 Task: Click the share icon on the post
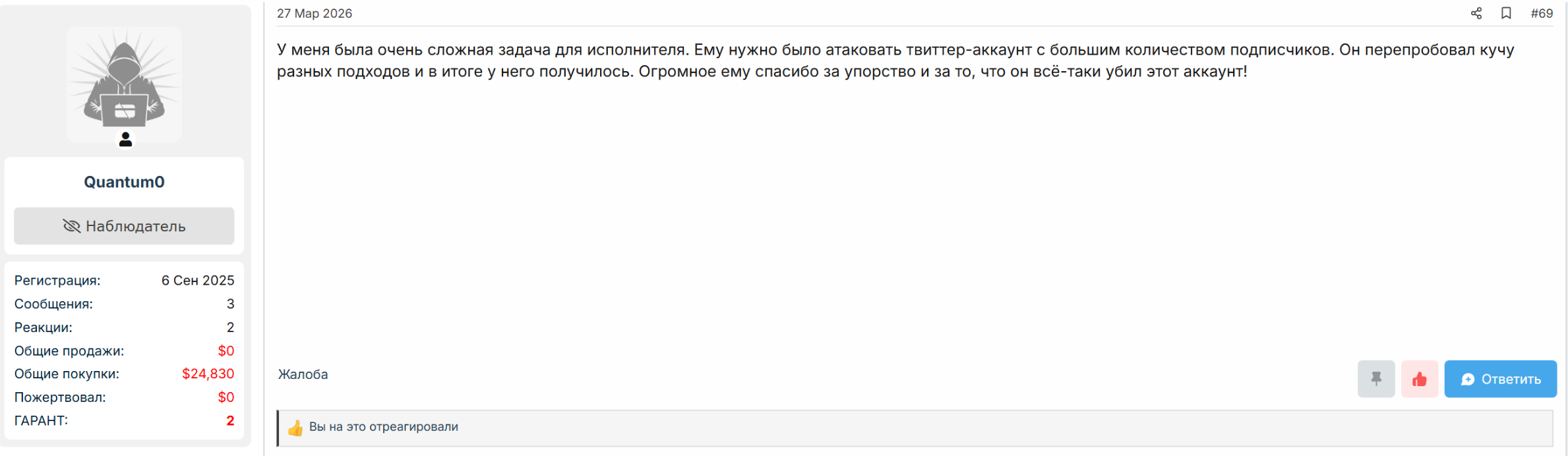coord(1476,13)
